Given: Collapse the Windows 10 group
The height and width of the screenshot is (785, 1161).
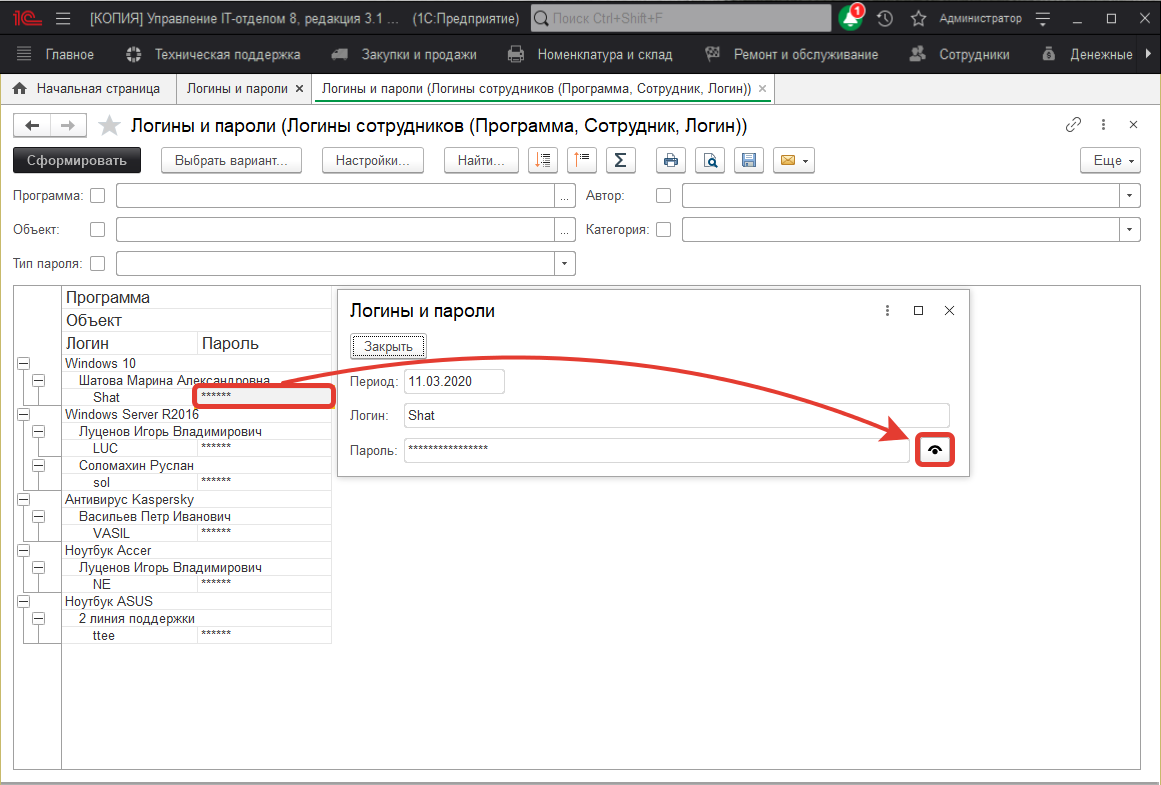Looking at the screenshot, I should tap(24, 364).
